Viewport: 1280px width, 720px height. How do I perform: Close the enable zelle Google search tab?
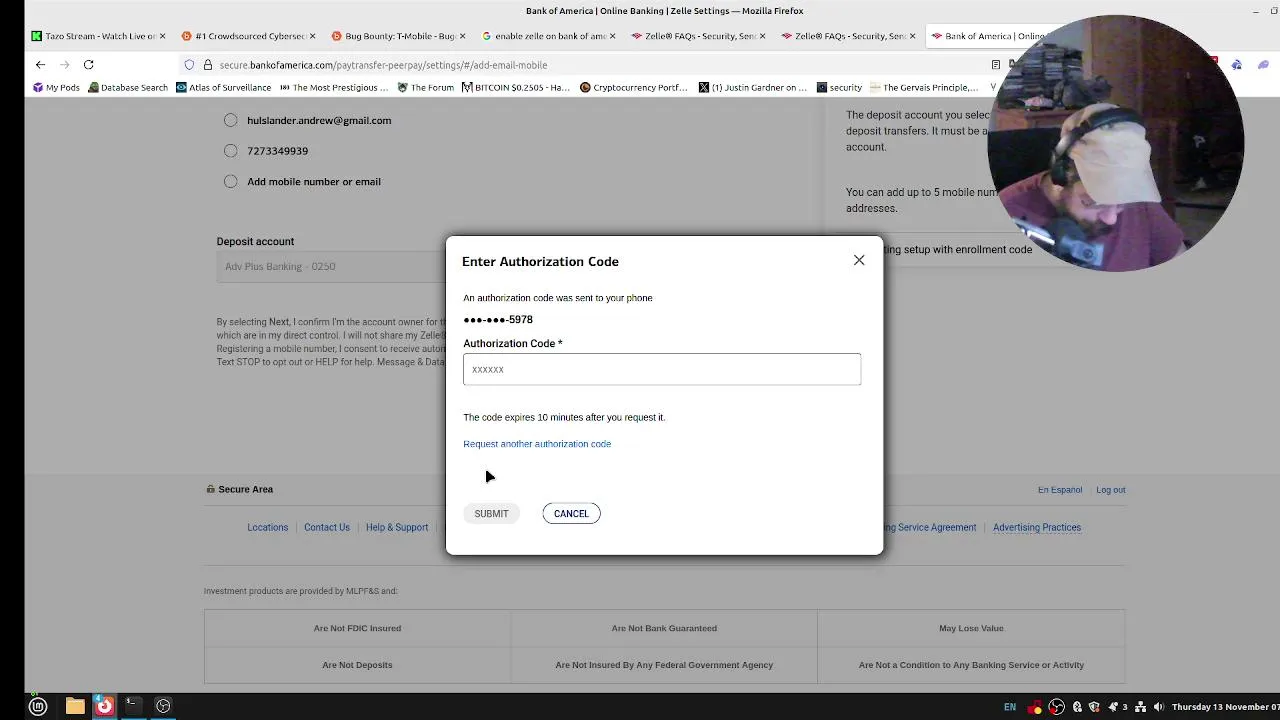click(612, 36)
